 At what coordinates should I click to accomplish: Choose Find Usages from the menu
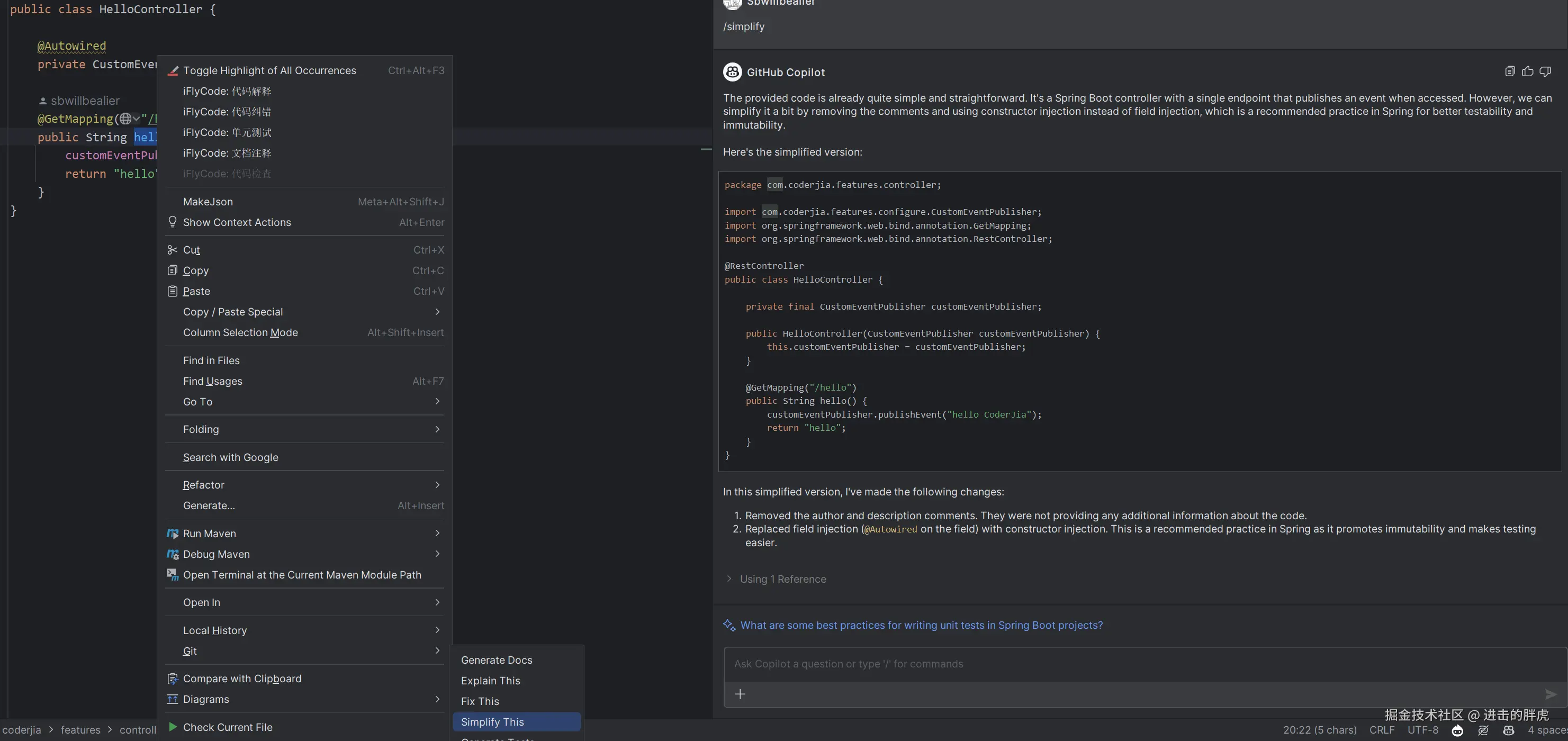coord(304,381)
